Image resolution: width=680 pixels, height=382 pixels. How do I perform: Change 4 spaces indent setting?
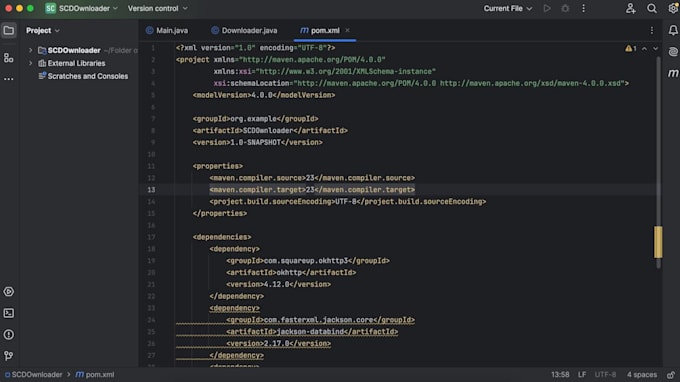[x=642, y=375]
